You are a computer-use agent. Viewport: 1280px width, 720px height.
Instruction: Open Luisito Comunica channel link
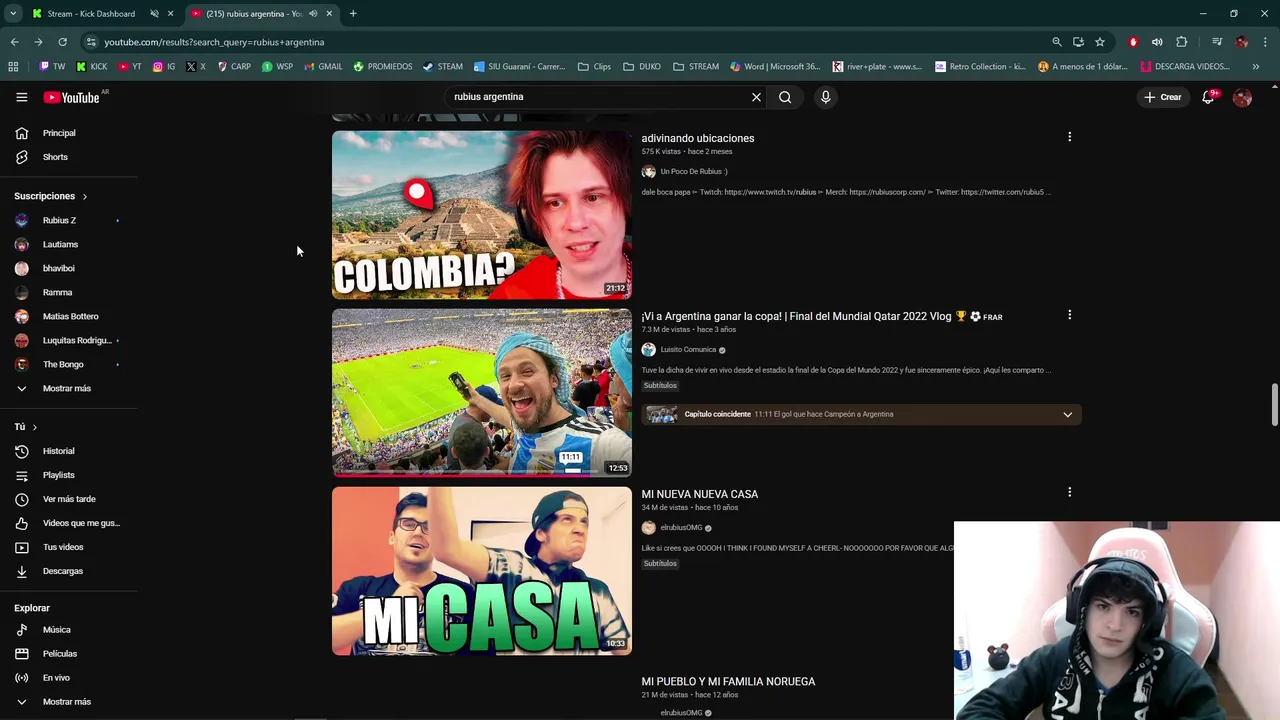point(688,350)
